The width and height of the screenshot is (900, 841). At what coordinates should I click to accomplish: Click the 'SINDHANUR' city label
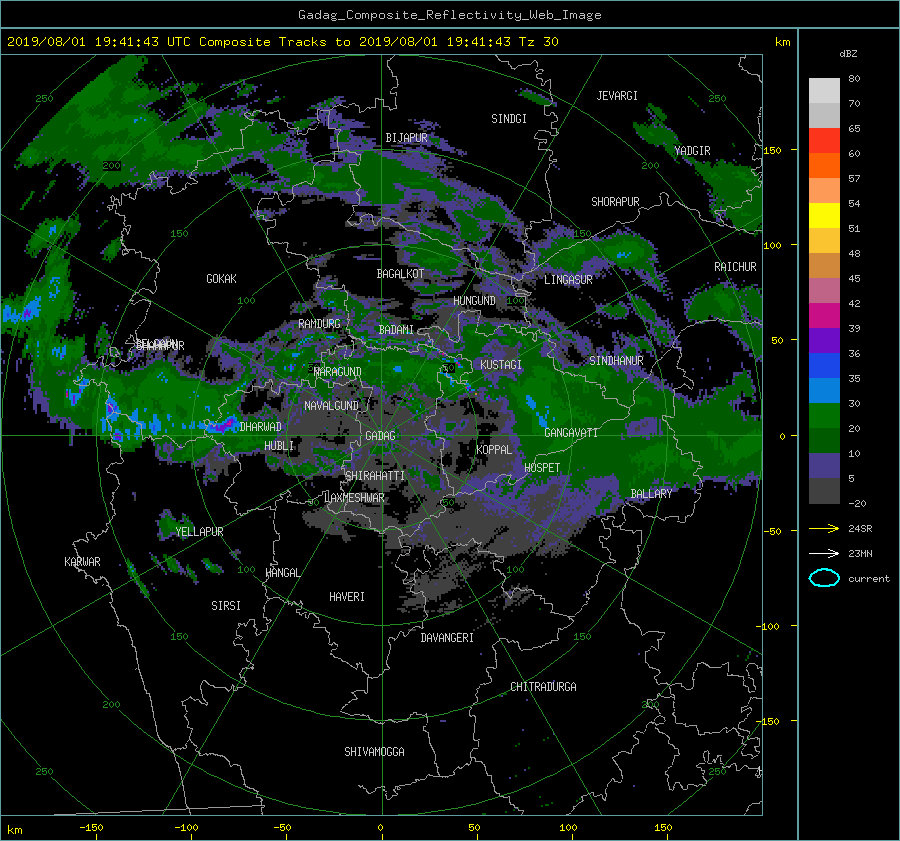[x=616, y=361]
